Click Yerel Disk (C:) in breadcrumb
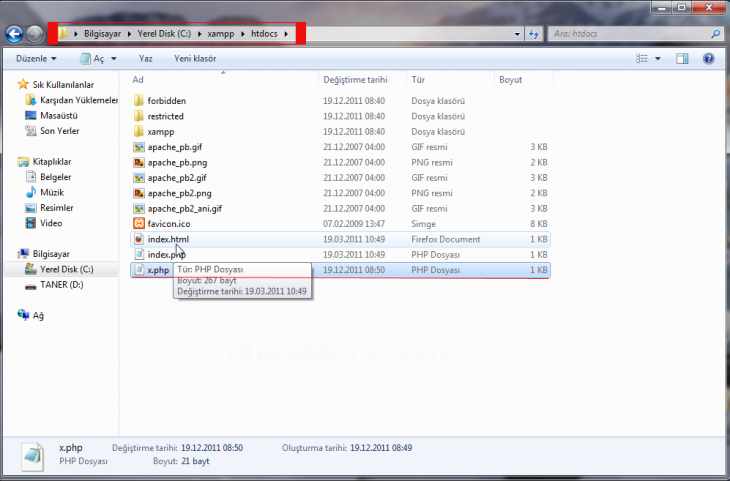Image resolution: width=730 pixels, height=481 pixels. coord(164,34)
